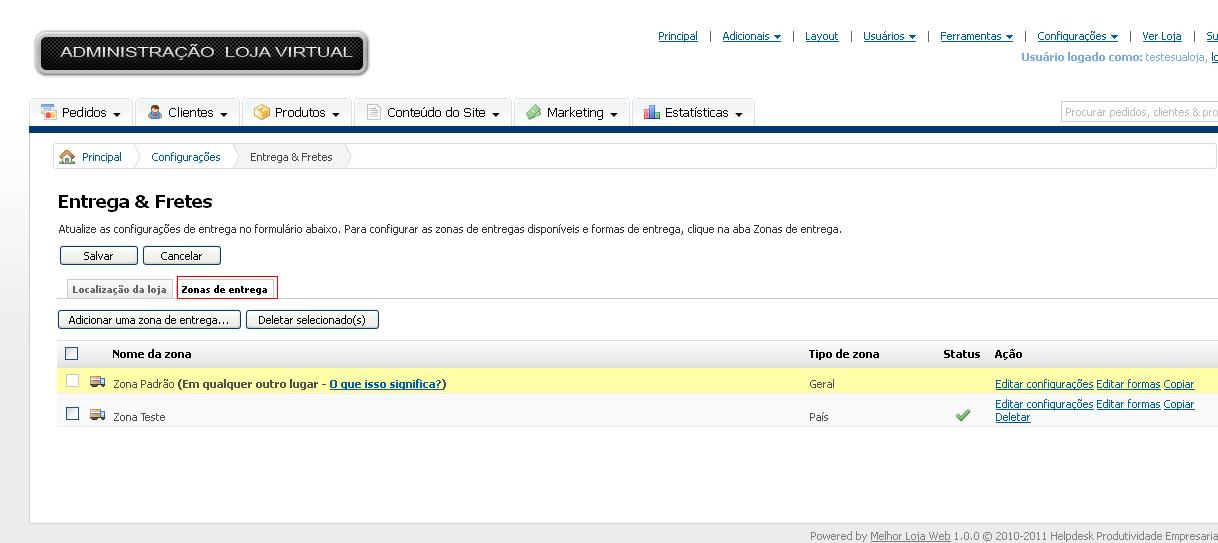
Task: Go to Principal in the top menu
Action: pyautogui.click(x=678, y=36)
